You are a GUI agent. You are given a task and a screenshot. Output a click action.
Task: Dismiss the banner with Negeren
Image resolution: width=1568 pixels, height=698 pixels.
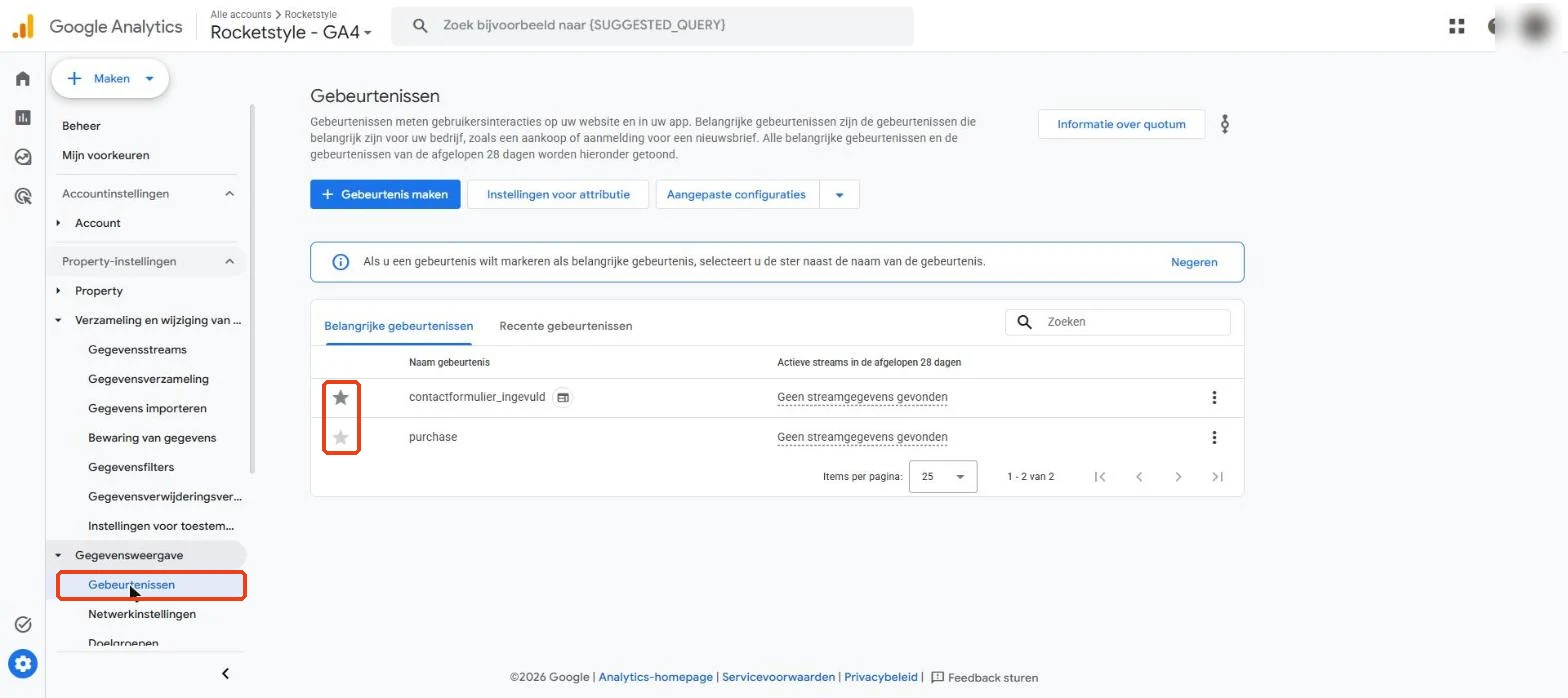1194,262
